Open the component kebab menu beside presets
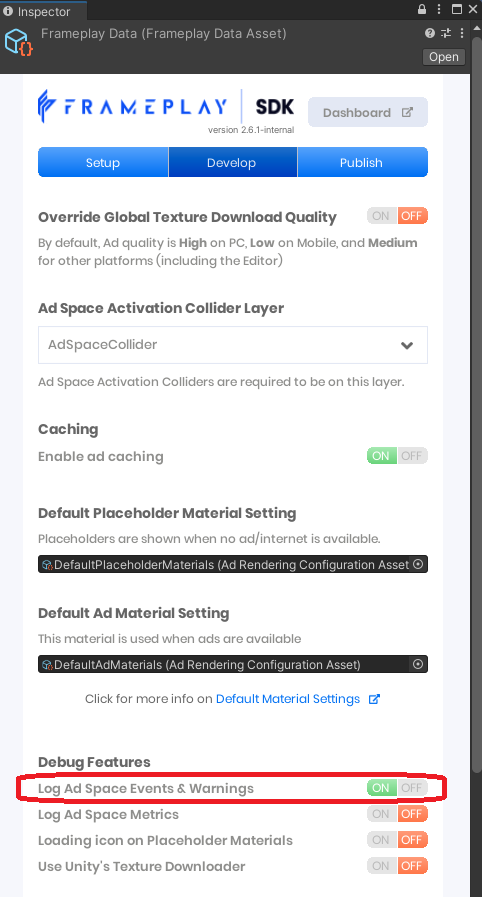482x897 pixels. tap(461, 33)
